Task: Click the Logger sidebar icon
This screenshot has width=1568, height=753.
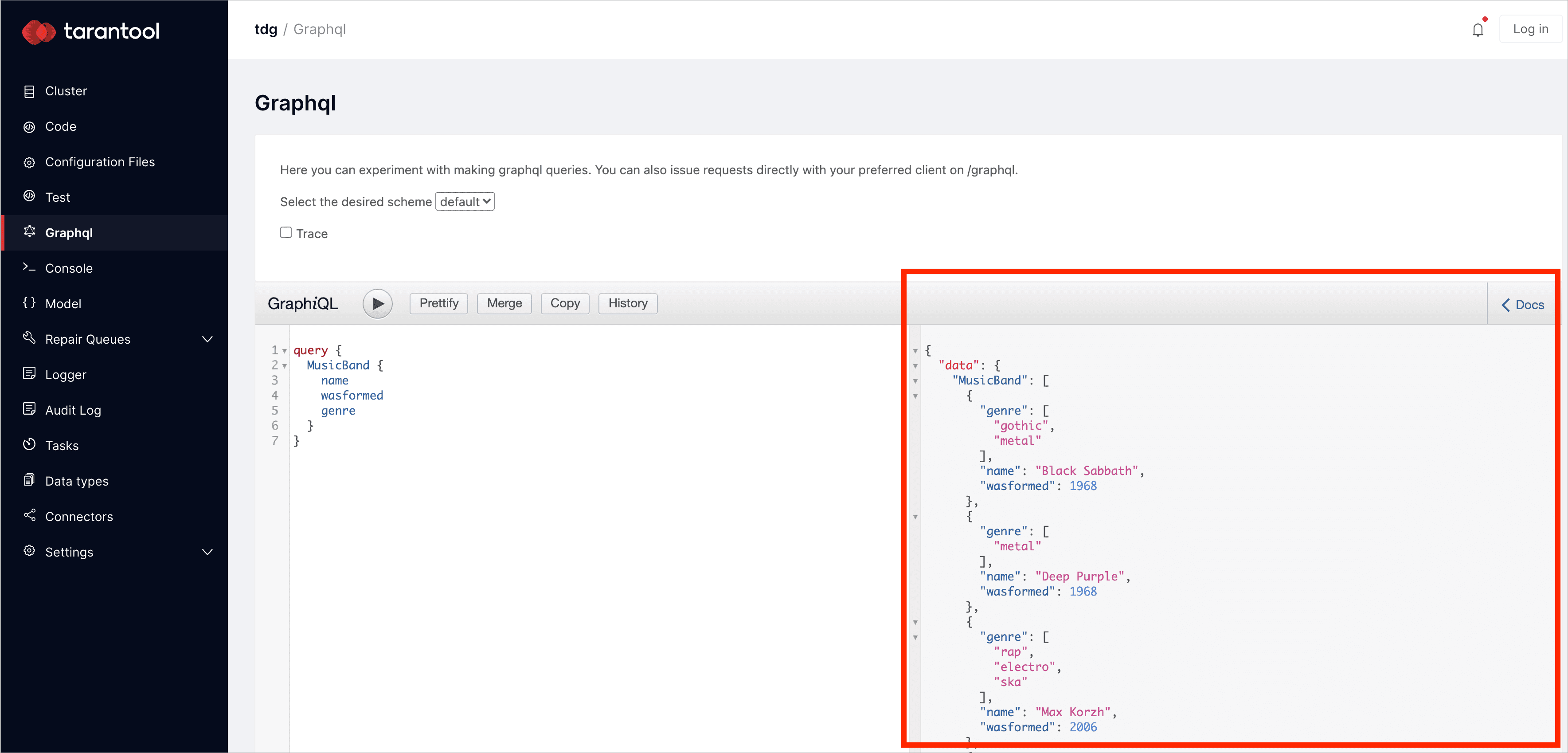Action: click(x=29, y=373)
